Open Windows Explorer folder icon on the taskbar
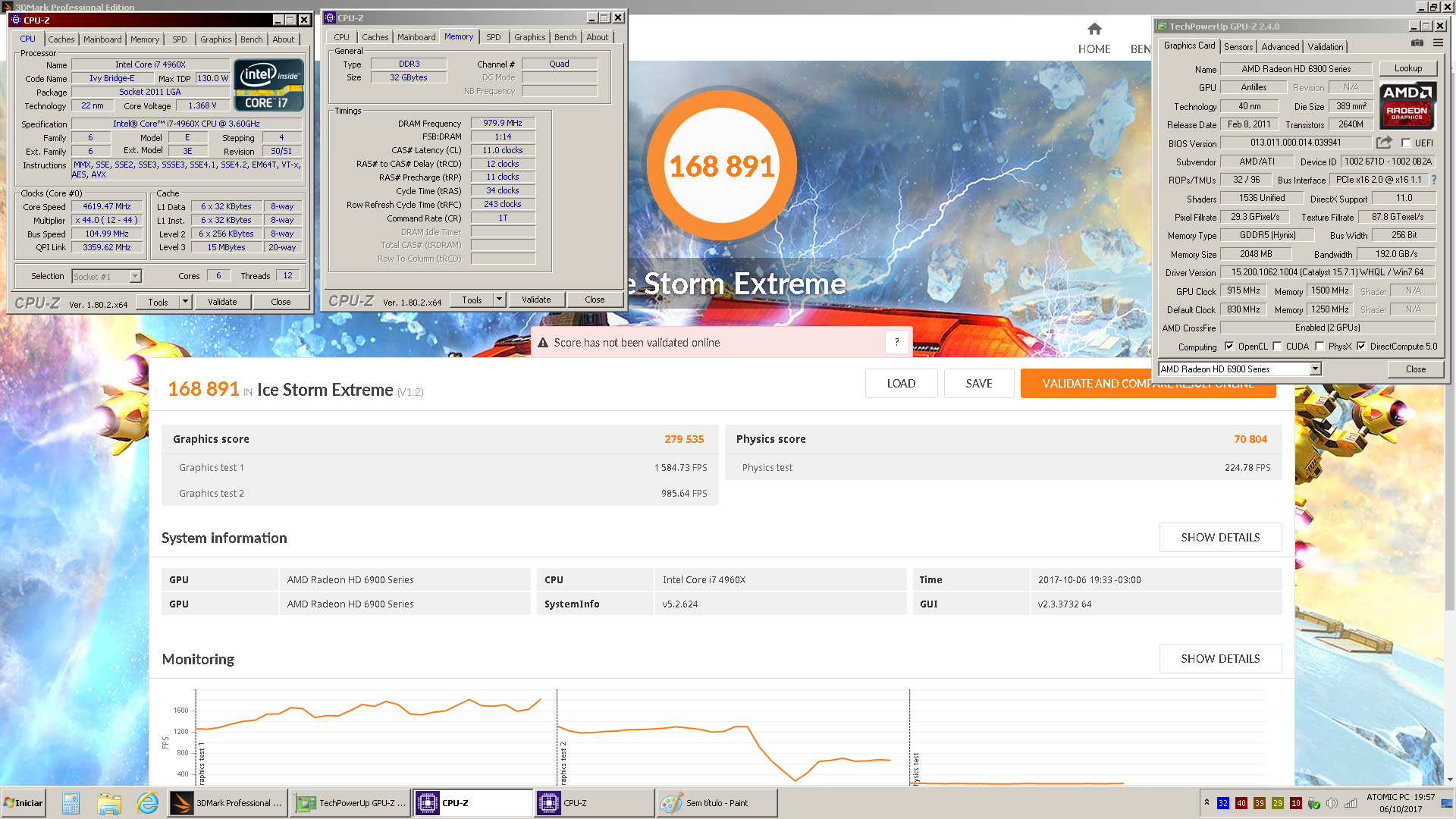Screen dimensions: 1456x819 click(109, 803)
